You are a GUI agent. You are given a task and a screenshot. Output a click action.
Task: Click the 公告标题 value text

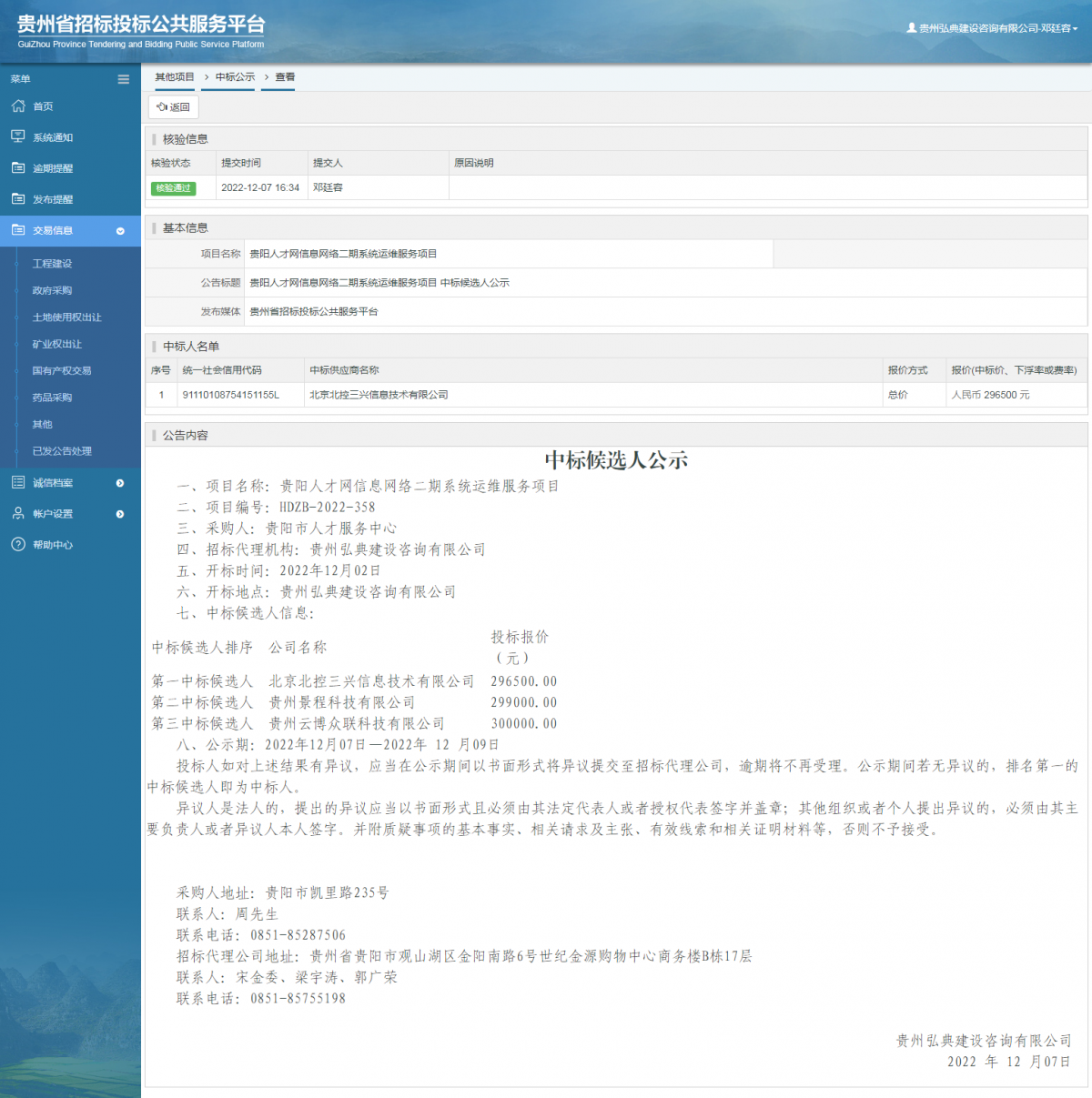379,283
